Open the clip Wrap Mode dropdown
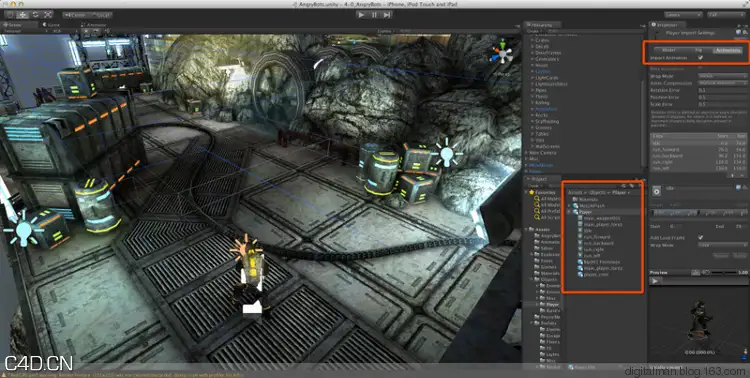Viewport: 750px width, 378px height. pyautogui.click(x=722, y=245)
